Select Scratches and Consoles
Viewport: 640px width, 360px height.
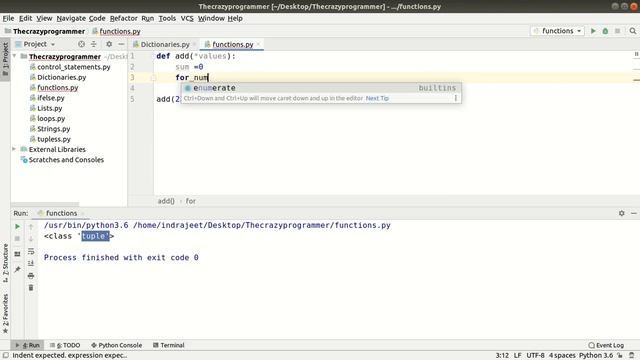(x=66, y=160)
